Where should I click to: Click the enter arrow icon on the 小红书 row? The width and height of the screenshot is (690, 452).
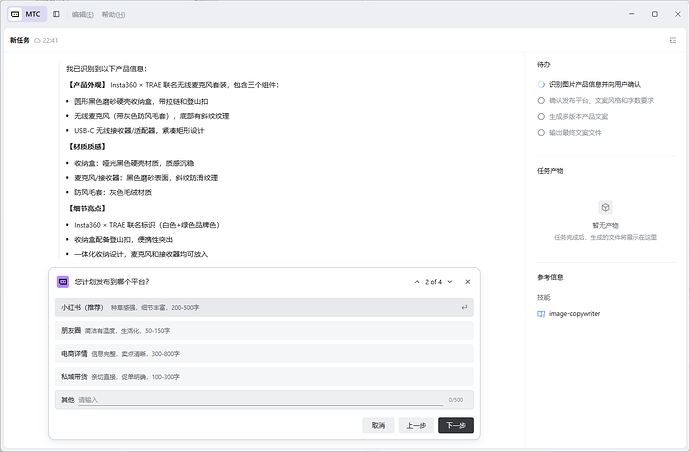tap(464, 307)
